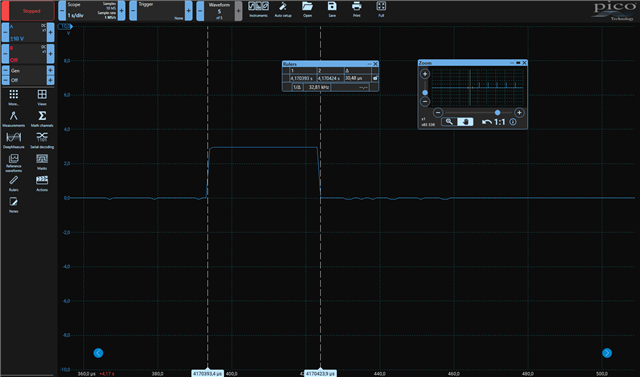Undo last zoom in Zoom panel
This screenshot has width=640, height=377.
point(487,122)
